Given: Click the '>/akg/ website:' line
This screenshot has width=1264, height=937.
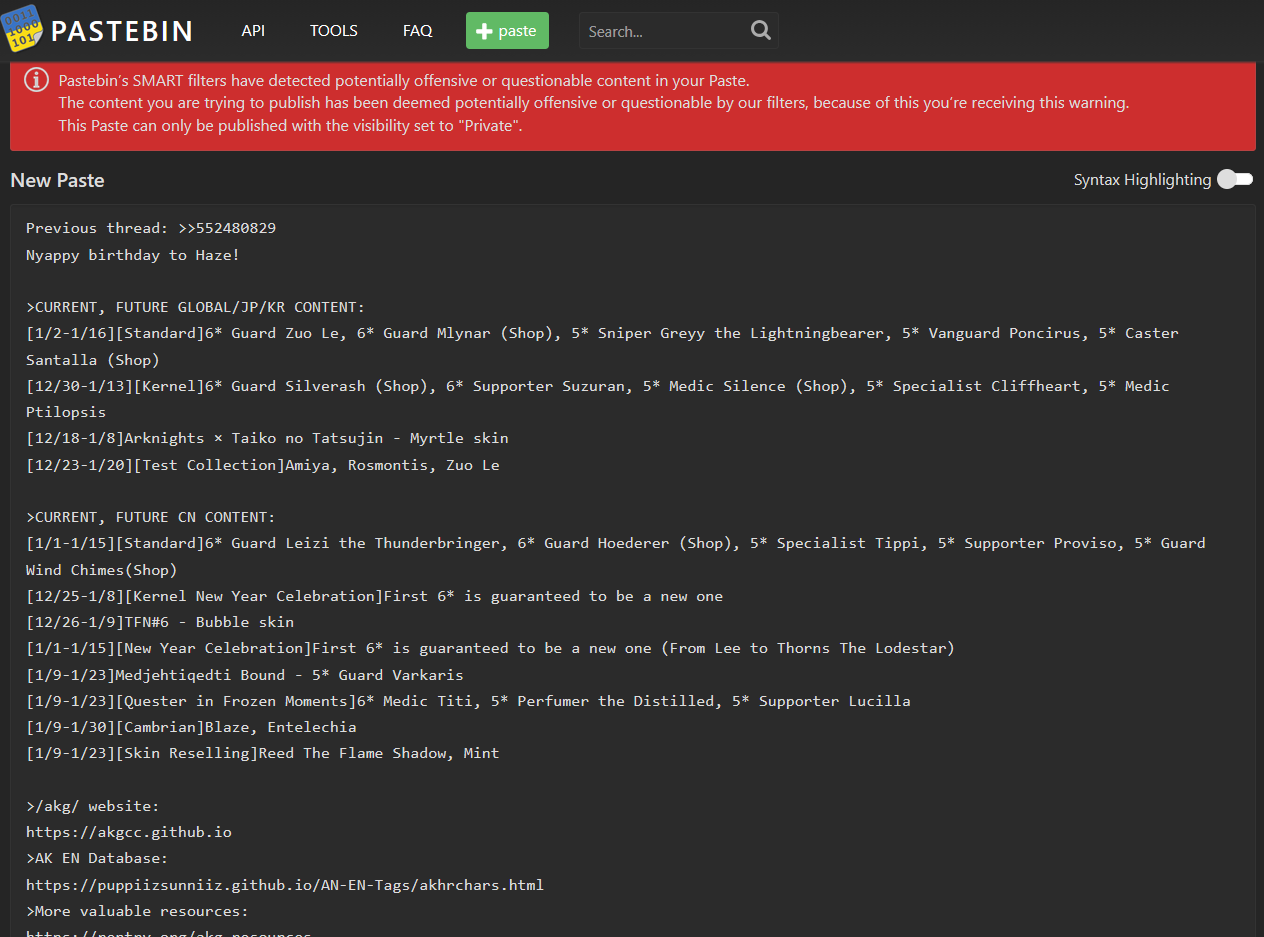Looking at the screenshot, I should (x=93, y=806).
